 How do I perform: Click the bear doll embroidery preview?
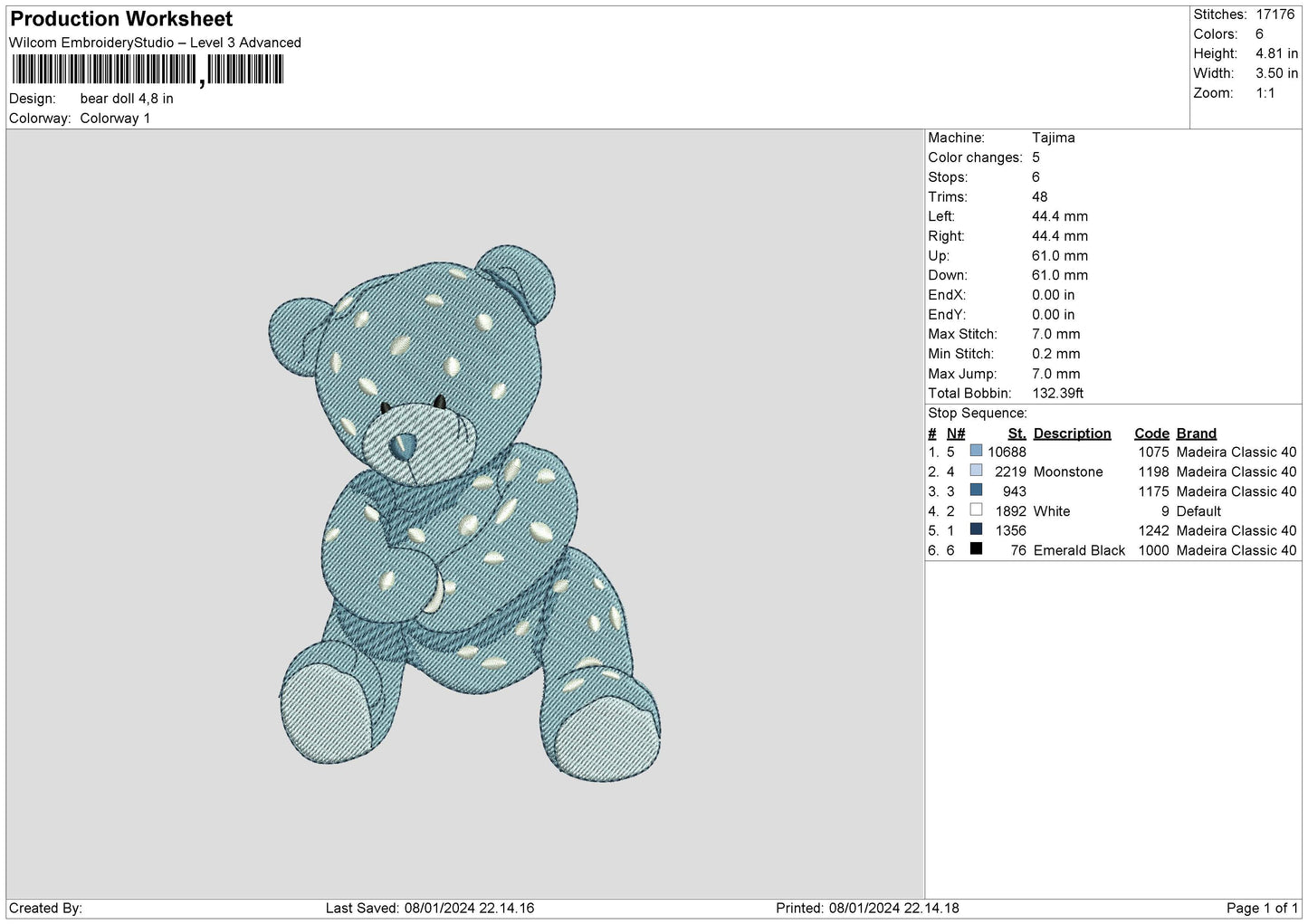[467, 512]
